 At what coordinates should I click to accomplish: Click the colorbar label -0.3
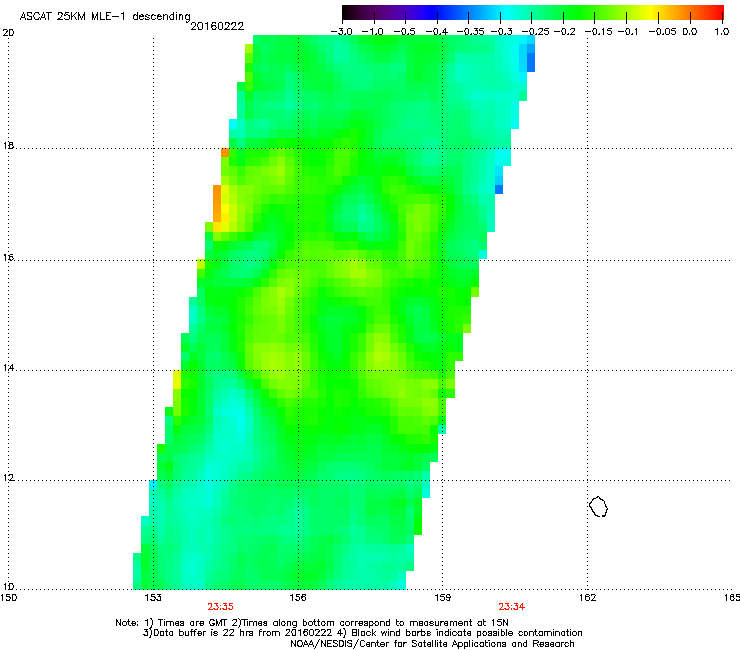coord(502,32)
